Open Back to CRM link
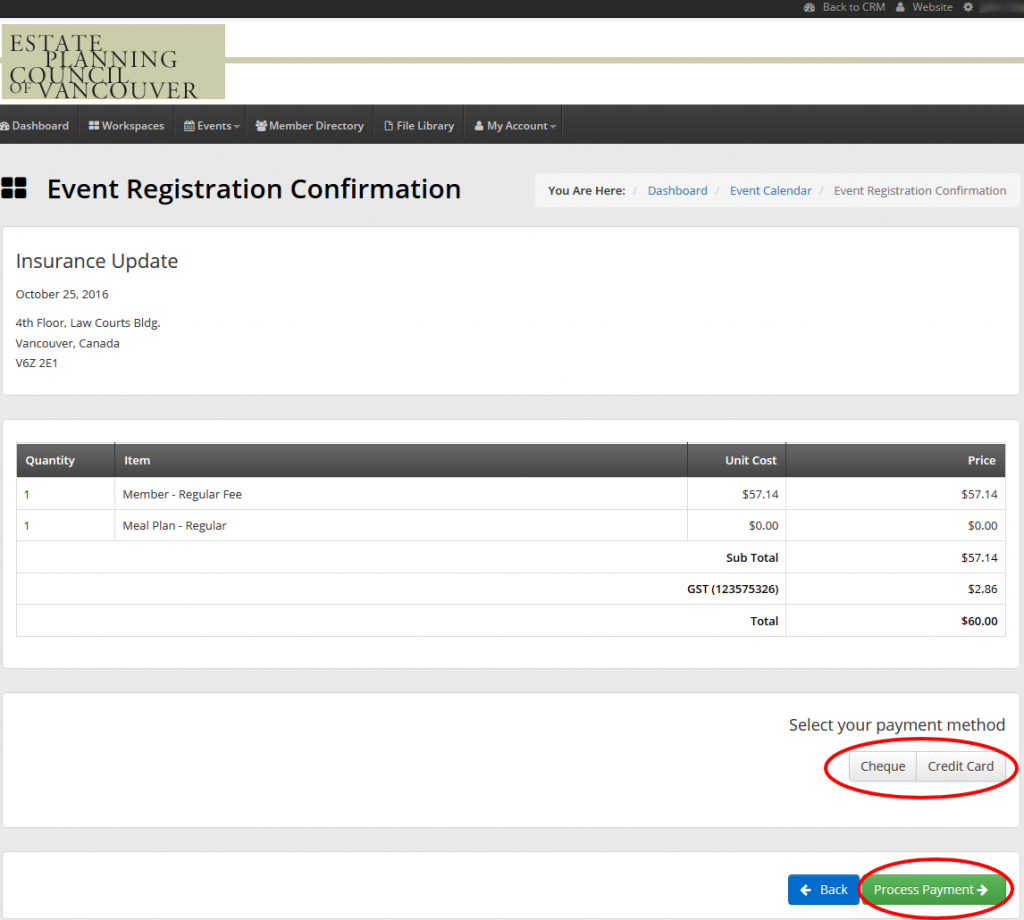Screen dimensions: 1024x920 (854, 7)
